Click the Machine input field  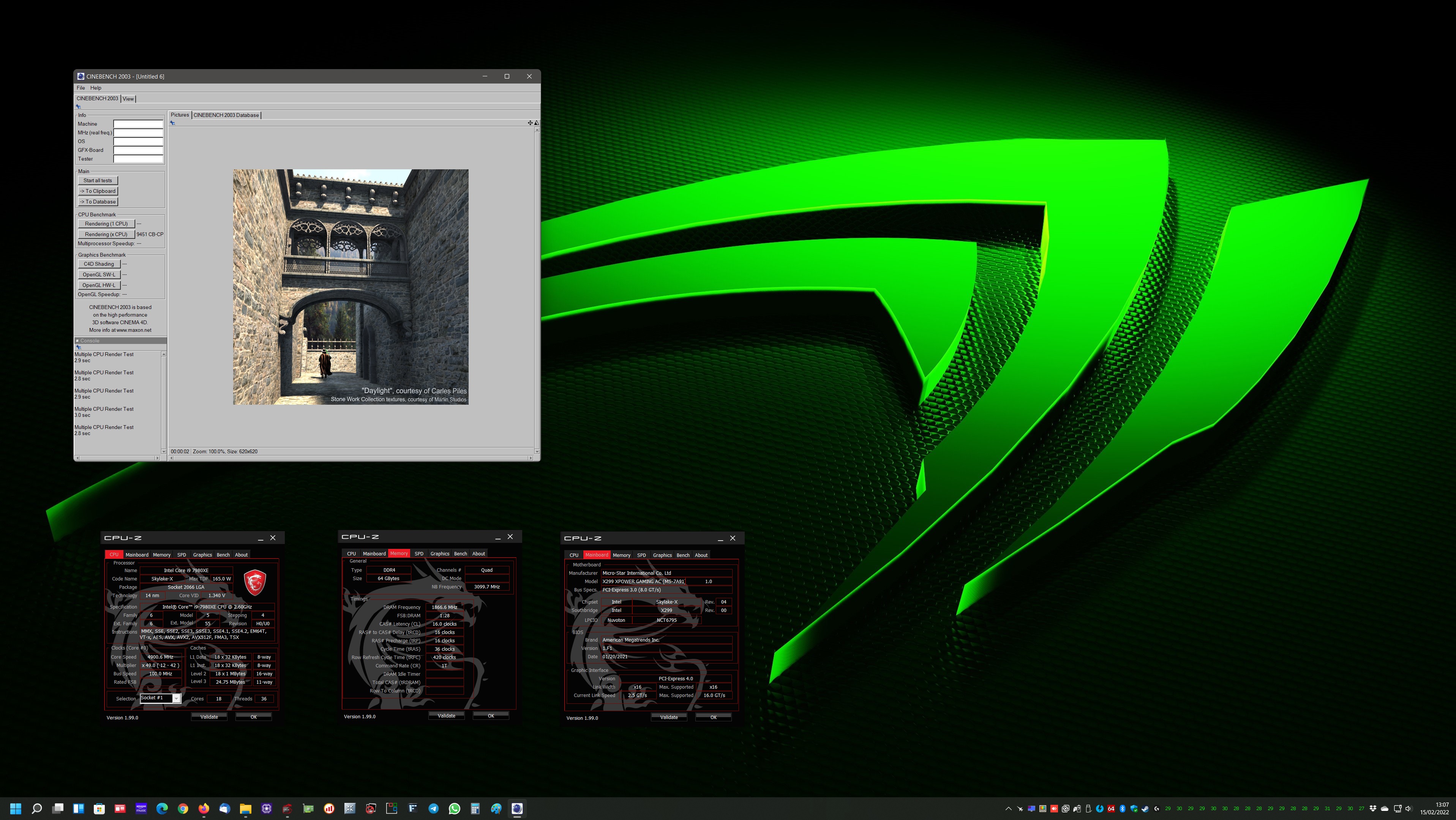138,124
